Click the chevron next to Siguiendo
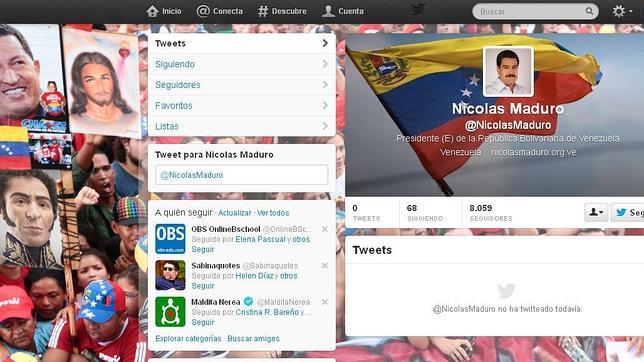644x362 pixels. (x=325, y=64)
